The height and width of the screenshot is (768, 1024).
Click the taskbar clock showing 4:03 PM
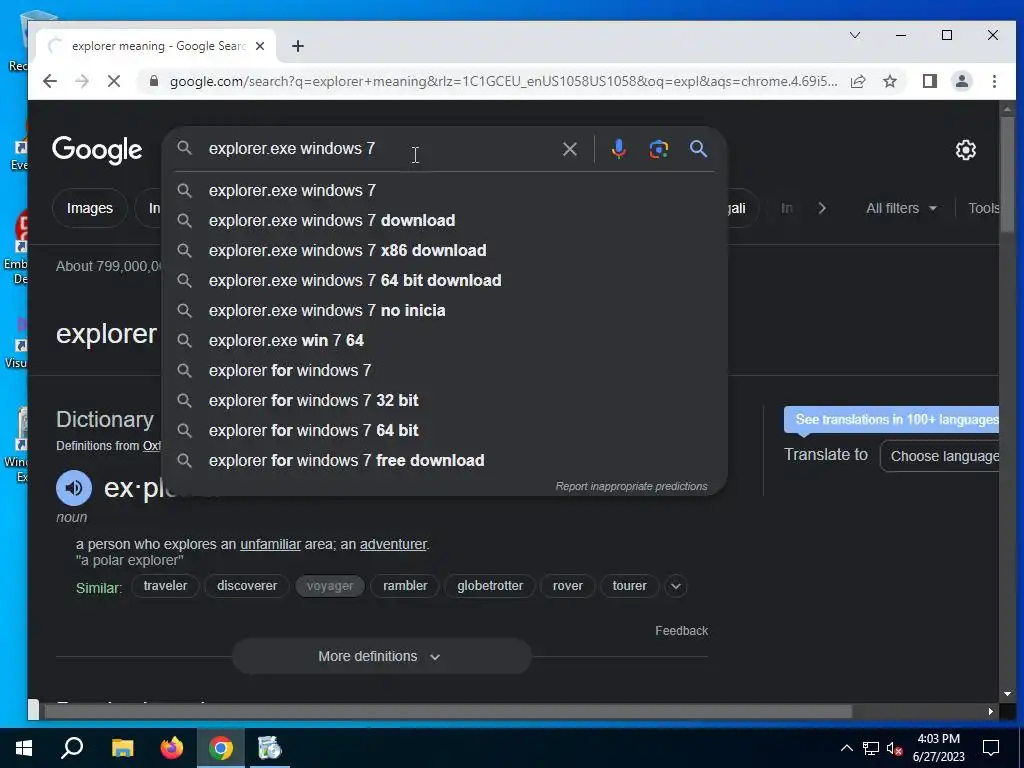(938, 748)
